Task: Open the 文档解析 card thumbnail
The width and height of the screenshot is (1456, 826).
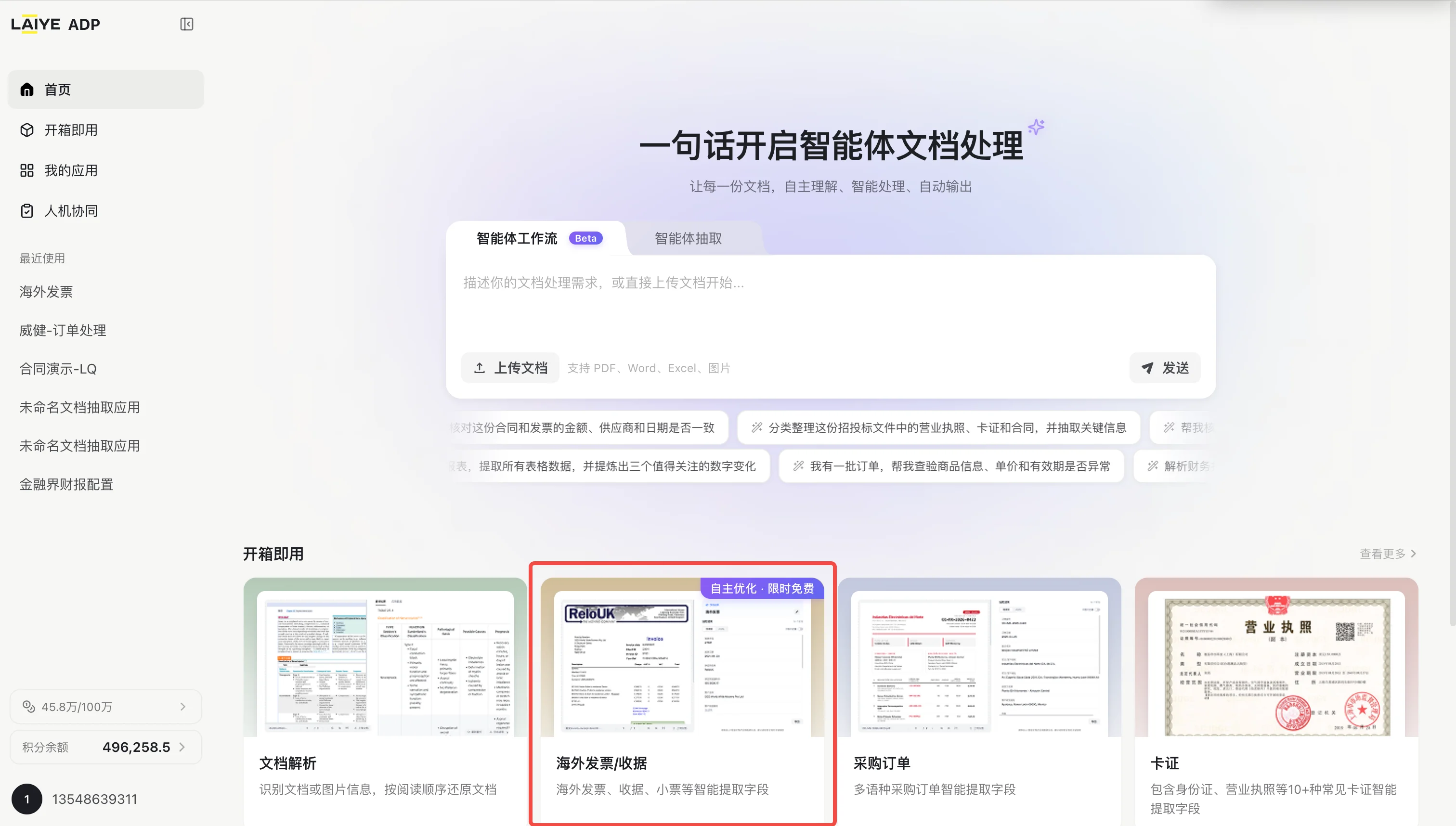Action: point(385,658)
